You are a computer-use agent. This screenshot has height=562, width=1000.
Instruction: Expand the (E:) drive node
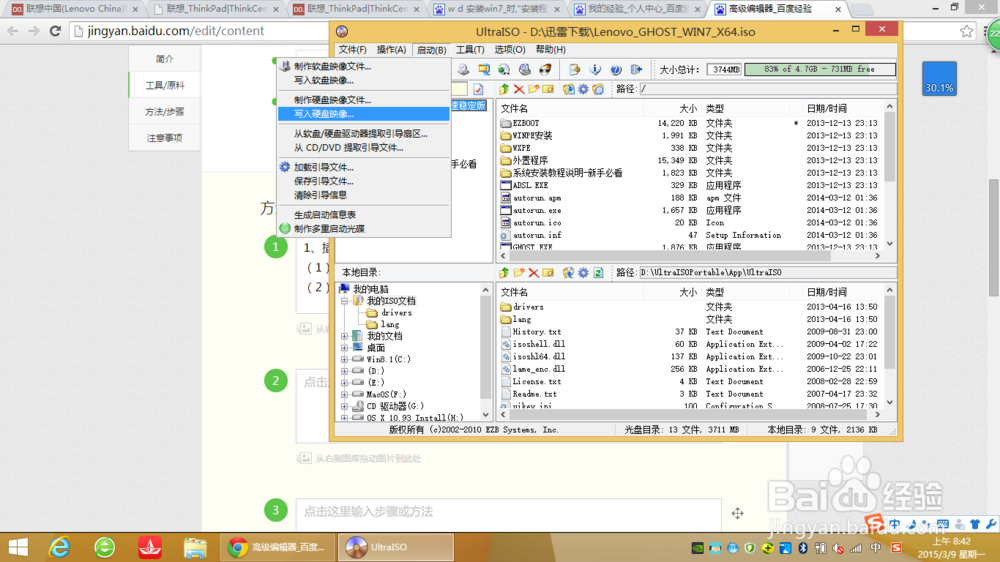coord(344,383)
